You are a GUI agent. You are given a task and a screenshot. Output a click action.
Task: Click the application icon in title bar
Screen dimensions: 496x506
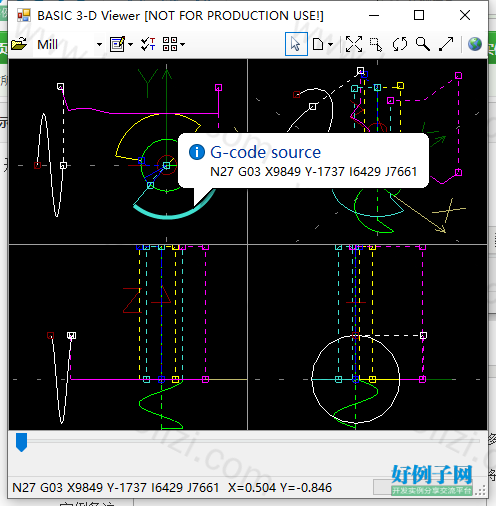coord(24,15)
